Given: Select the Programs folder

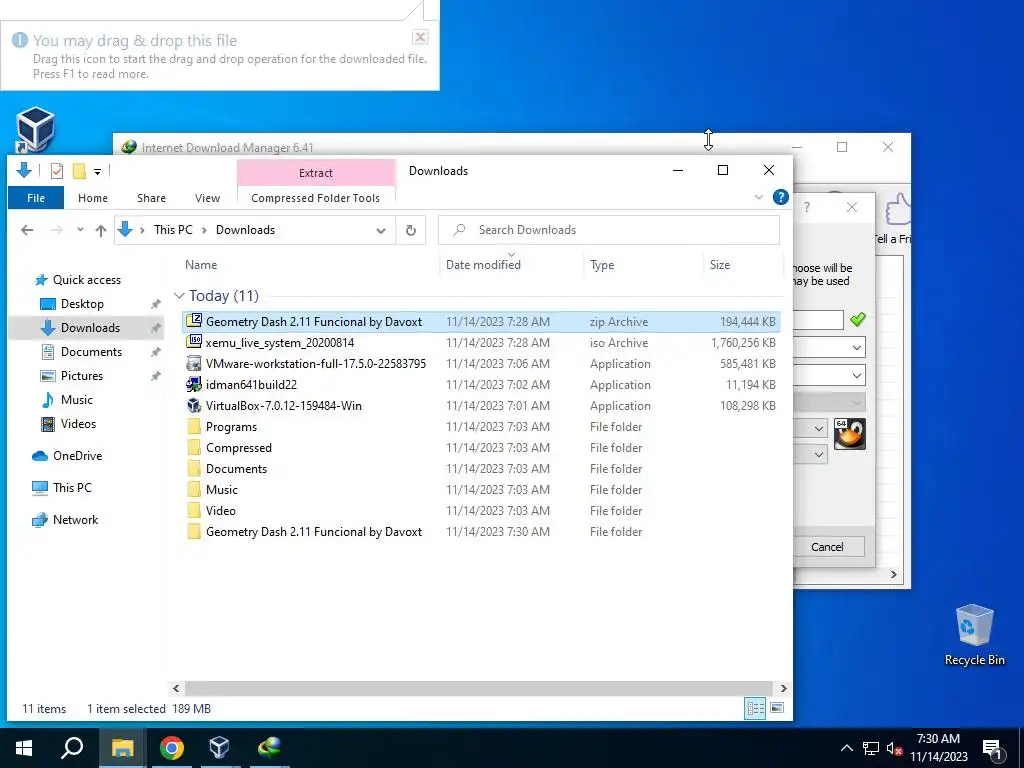Looking at the screenshot, I should 481,426.
